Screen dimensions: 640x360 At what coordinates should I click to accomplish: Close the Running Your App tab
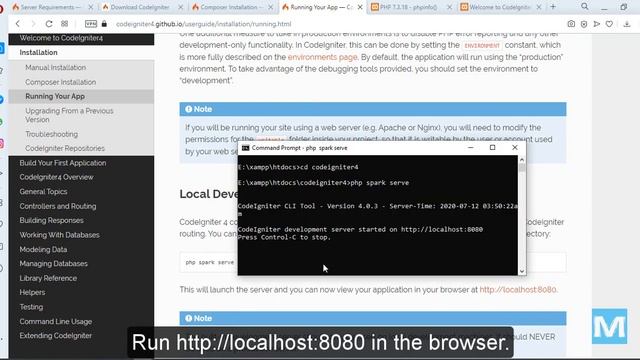coord(360,7)
